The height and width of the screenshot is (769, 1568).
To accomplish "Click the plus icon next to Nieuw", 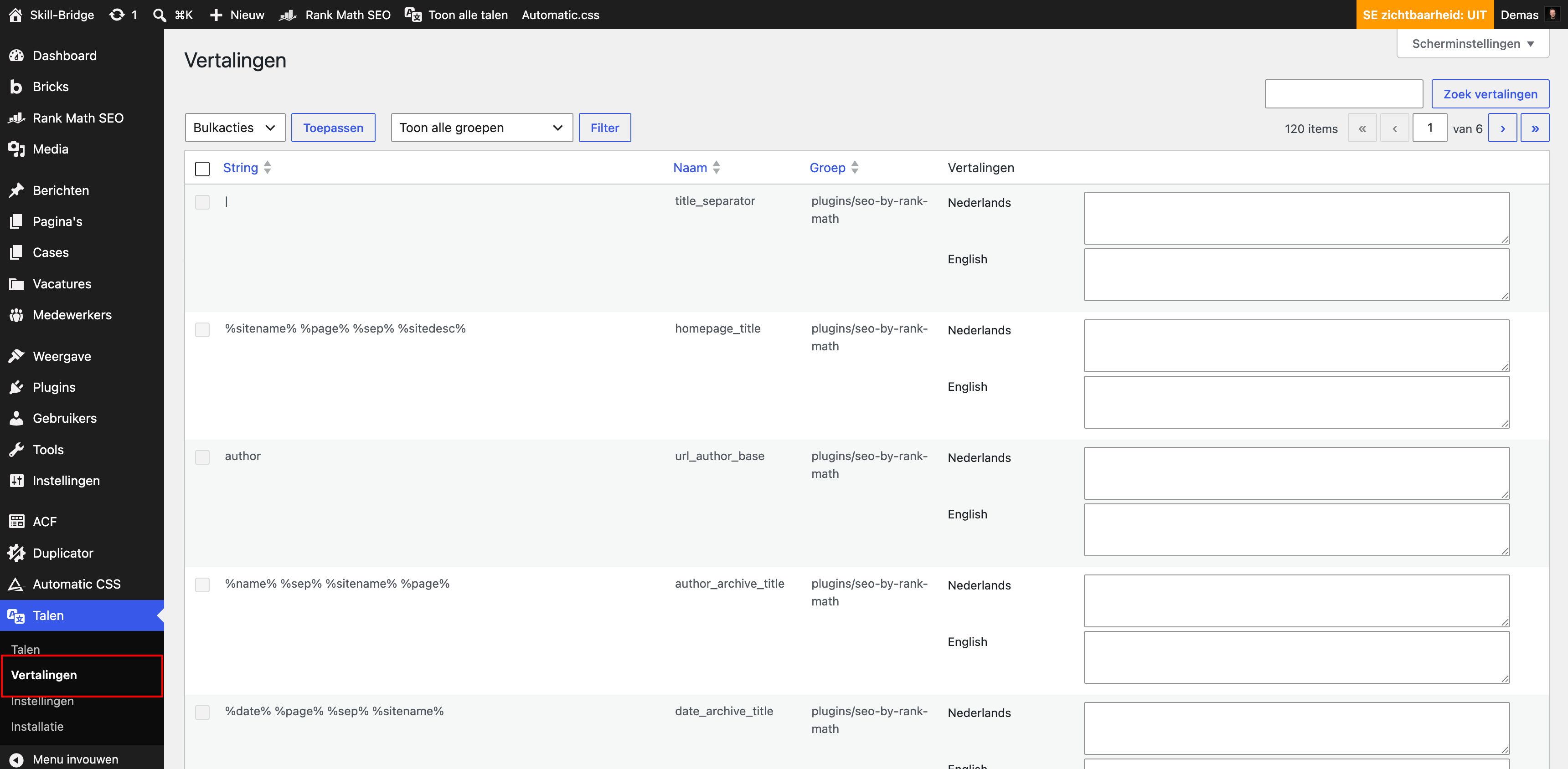I will pyautogui.click(x=216, y=15).
